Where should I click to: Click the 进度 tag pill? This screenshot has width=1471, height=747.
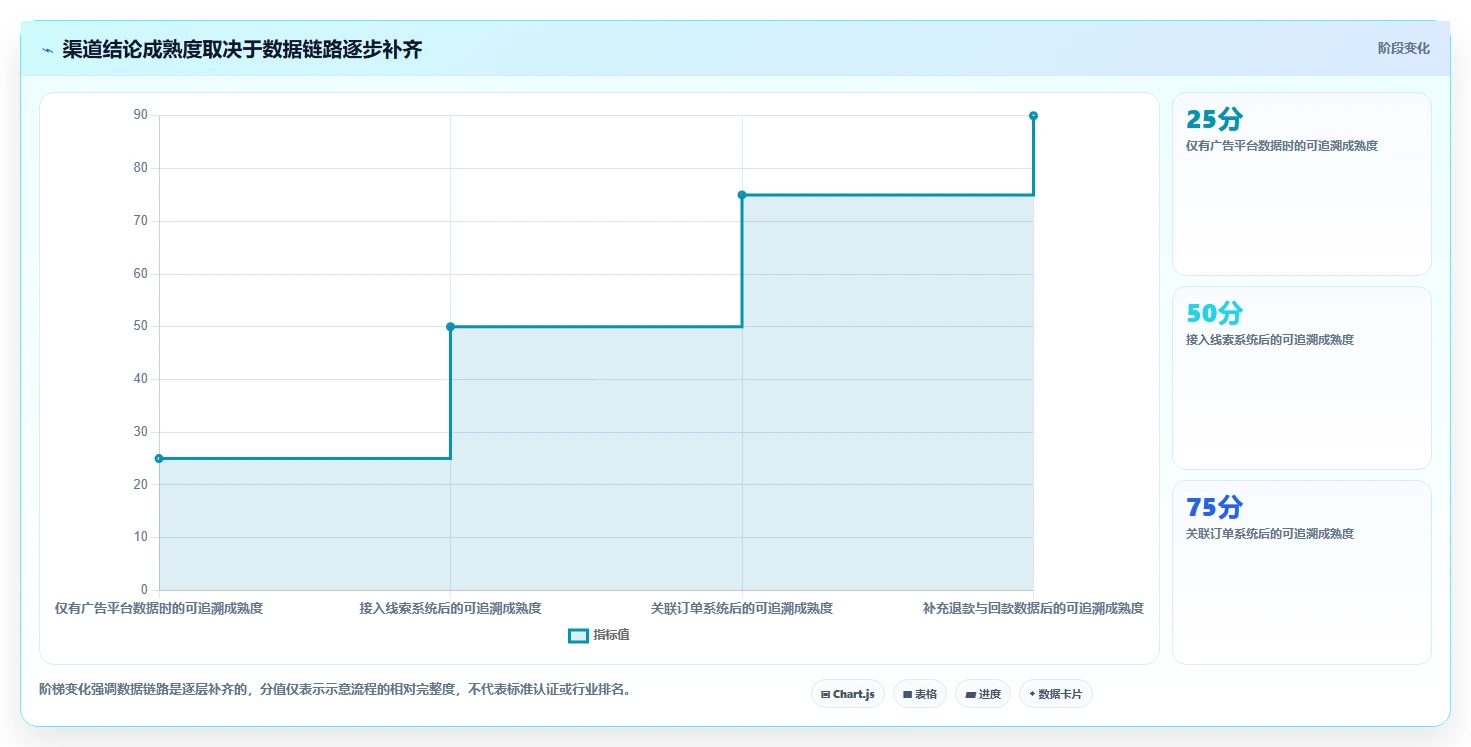pyautogui.click(x=983, y=694)
